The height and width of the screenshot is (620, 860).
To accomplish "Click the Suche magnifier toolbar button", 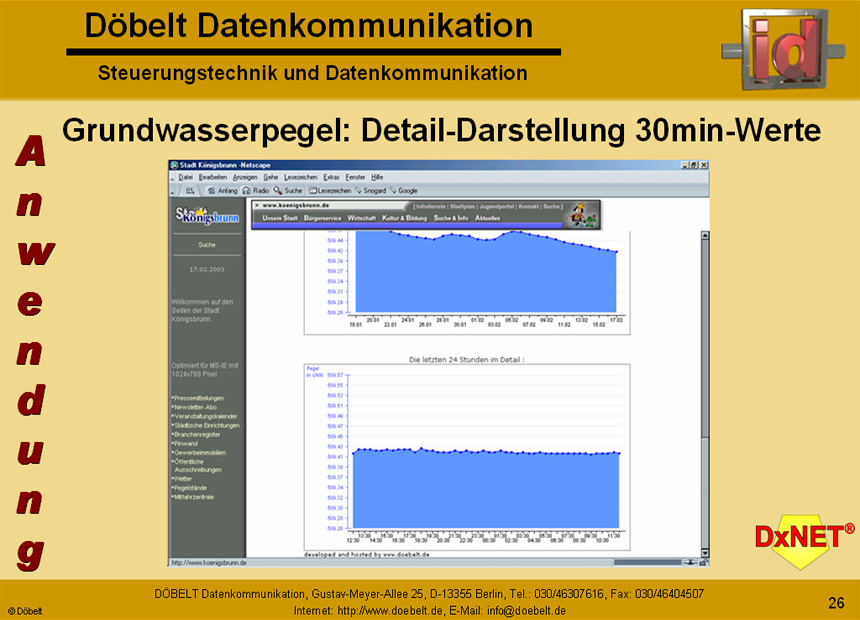I will coord(288,190).
